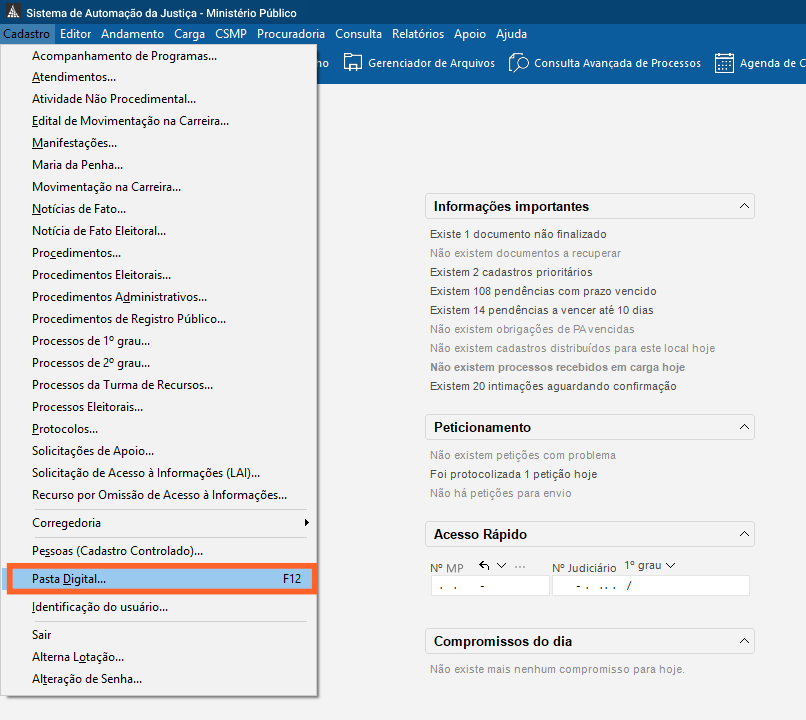Viewport: 806px width, 720px height.
Task: Click inside the Nº Judiciário input field
Action: tap(650, 585)
